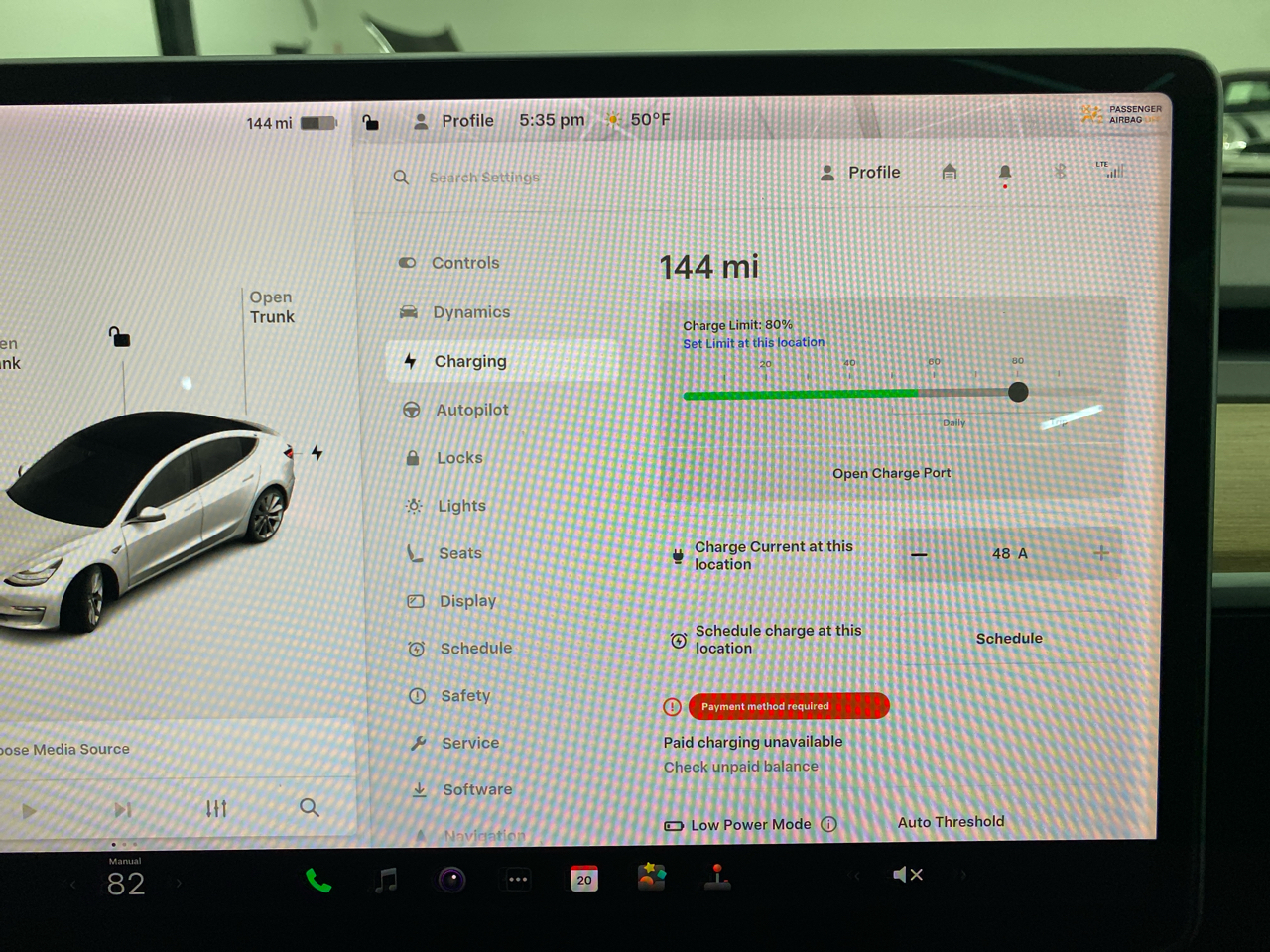Open the Charging settings section
The height and width of the screenshot is (952, 1270).
pyautogui.click(x=470, y=361)
